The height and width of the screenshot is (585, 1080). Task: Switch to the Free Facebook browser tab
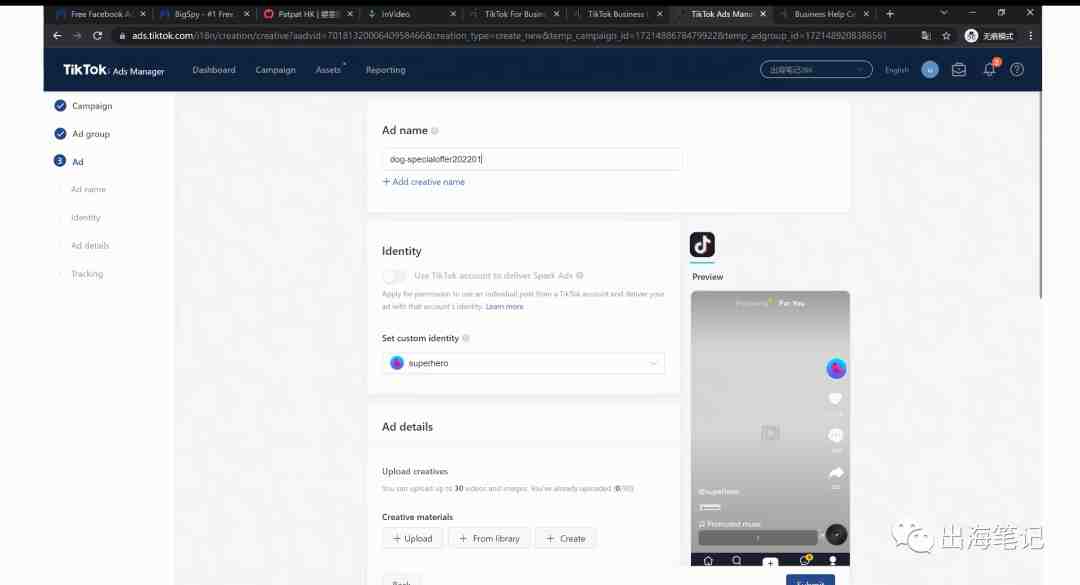point(101,14)
